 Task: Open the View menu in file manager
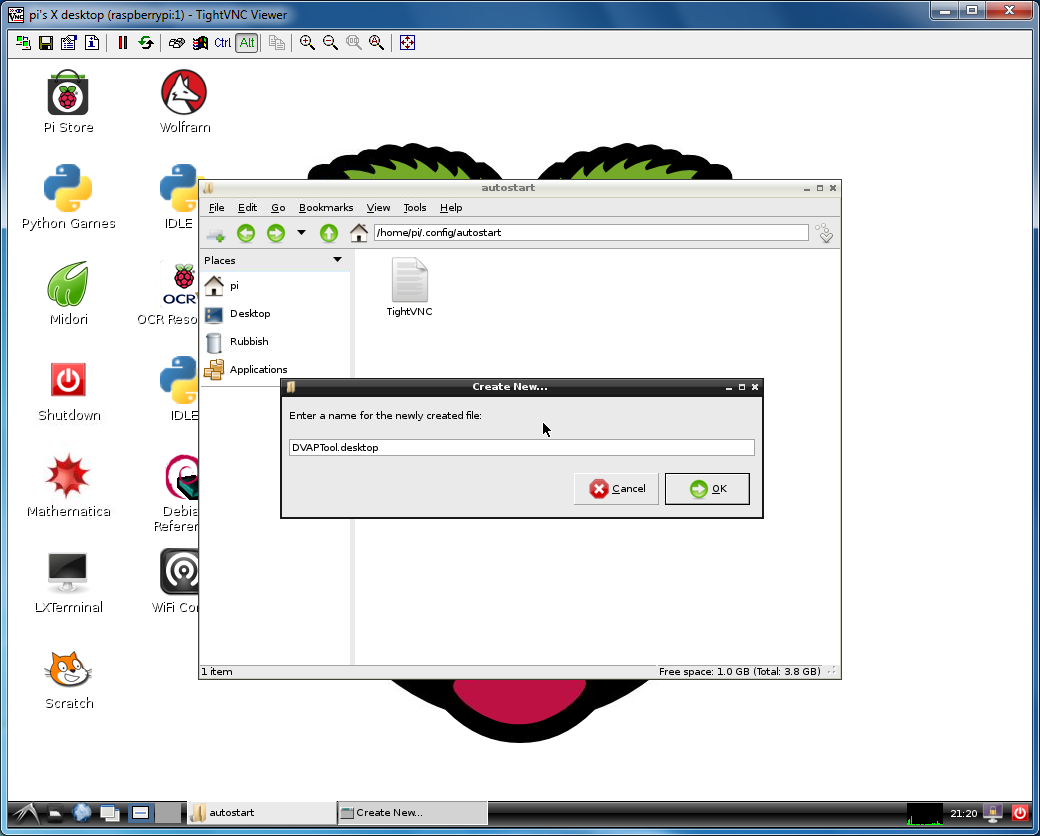coord(378,208)
